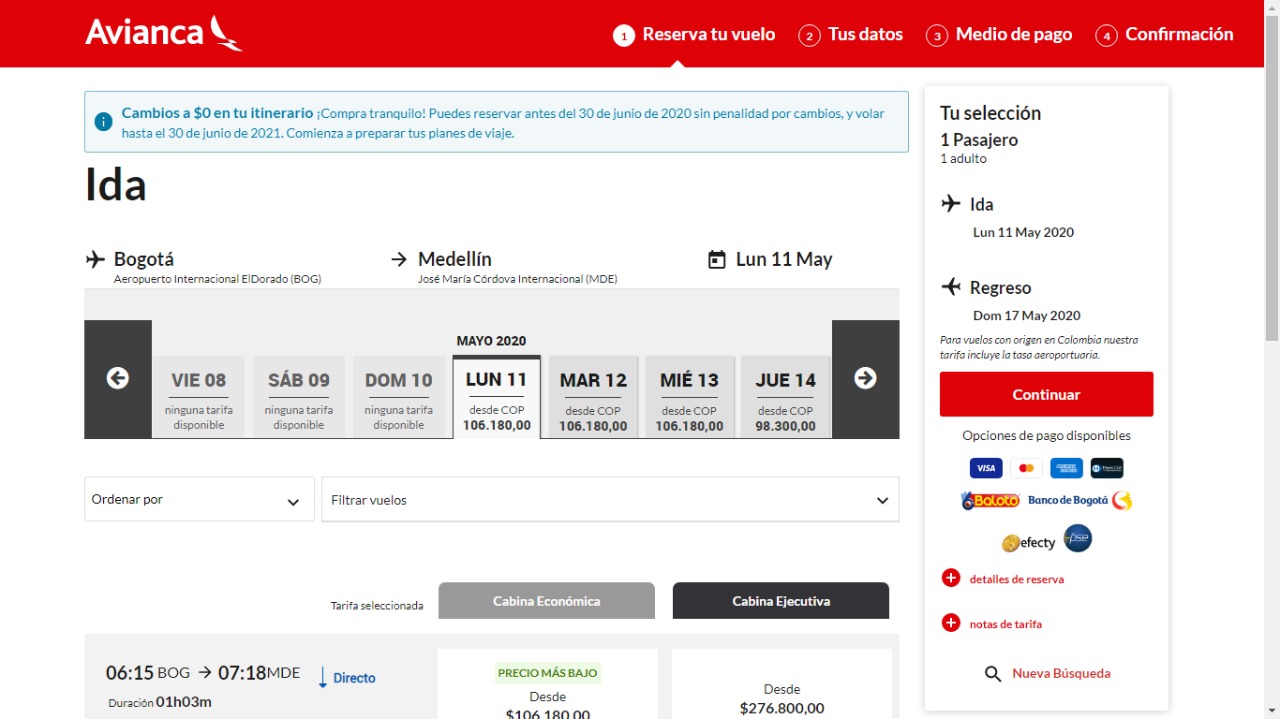
Task: Select date LUN 11
Action: point(497,397)
